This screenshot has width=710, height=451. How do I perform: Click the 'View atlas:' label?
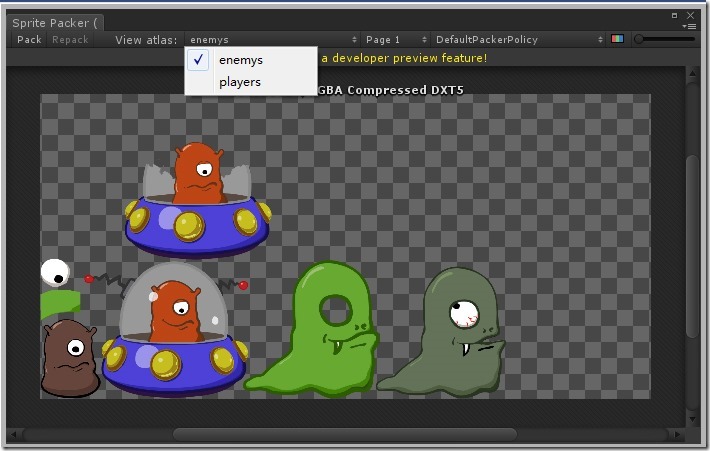click(146, 40)
